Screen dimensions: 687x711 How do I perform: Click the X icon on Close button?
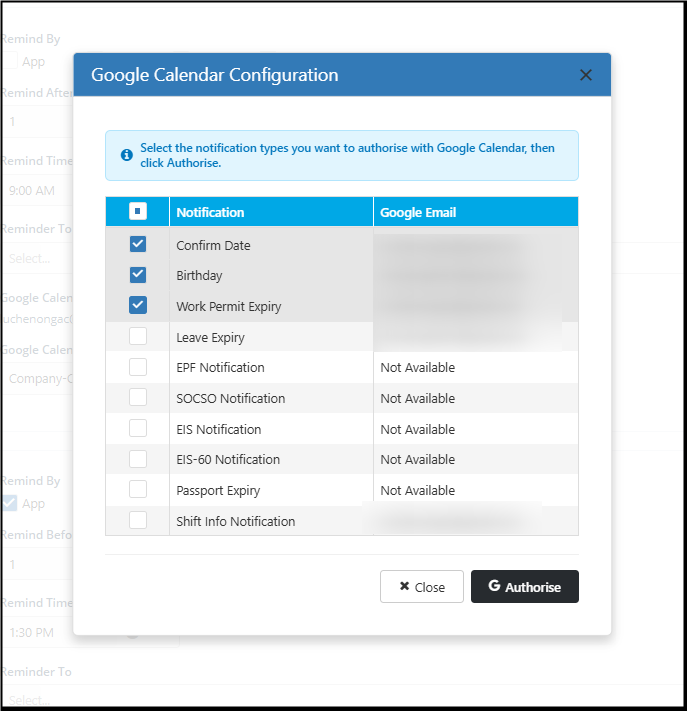point(404,586)
